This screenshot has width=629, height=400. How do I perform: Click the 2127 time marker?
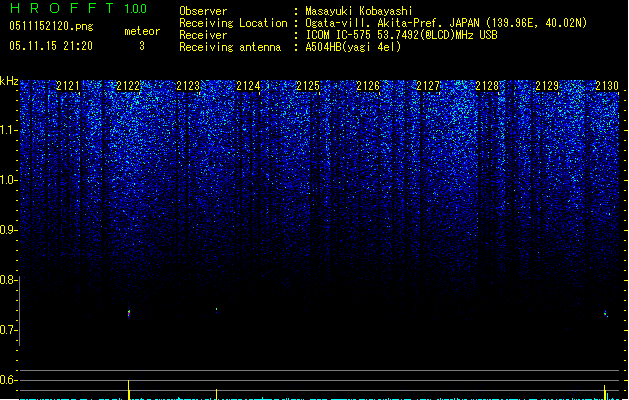click(428, 86)
